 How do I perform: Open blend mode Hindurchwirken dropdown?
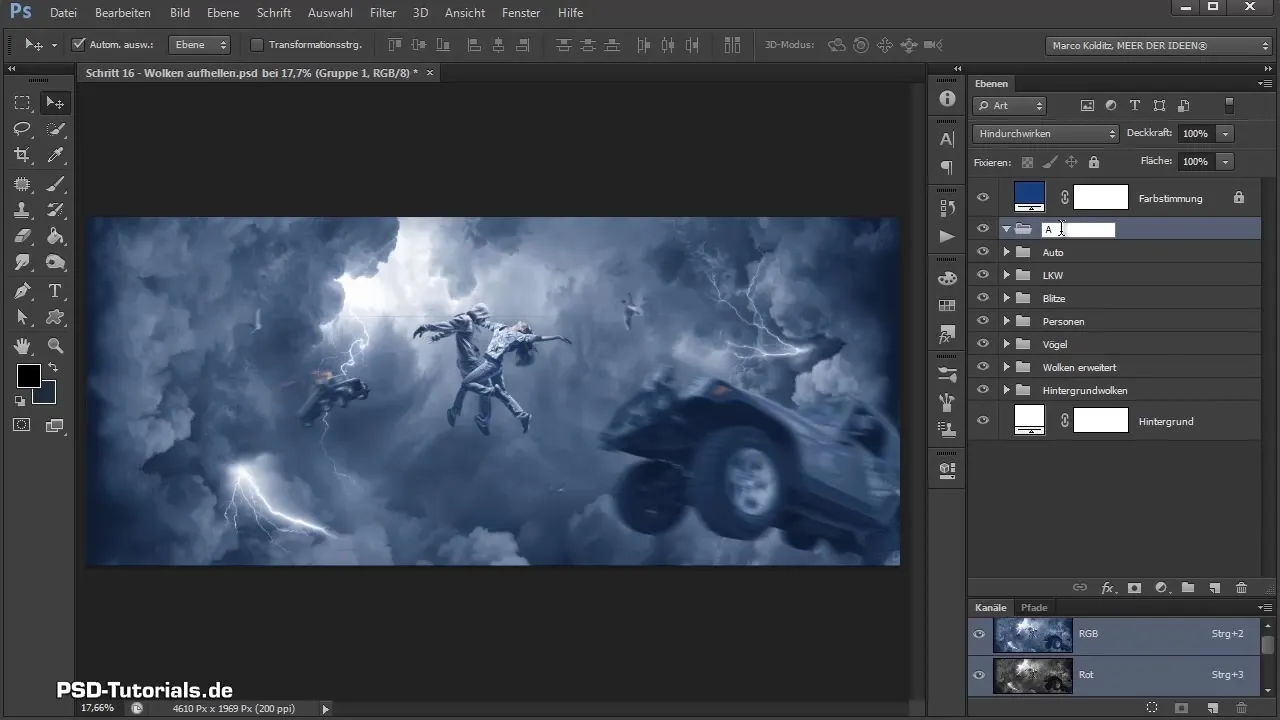point(1045,133)
